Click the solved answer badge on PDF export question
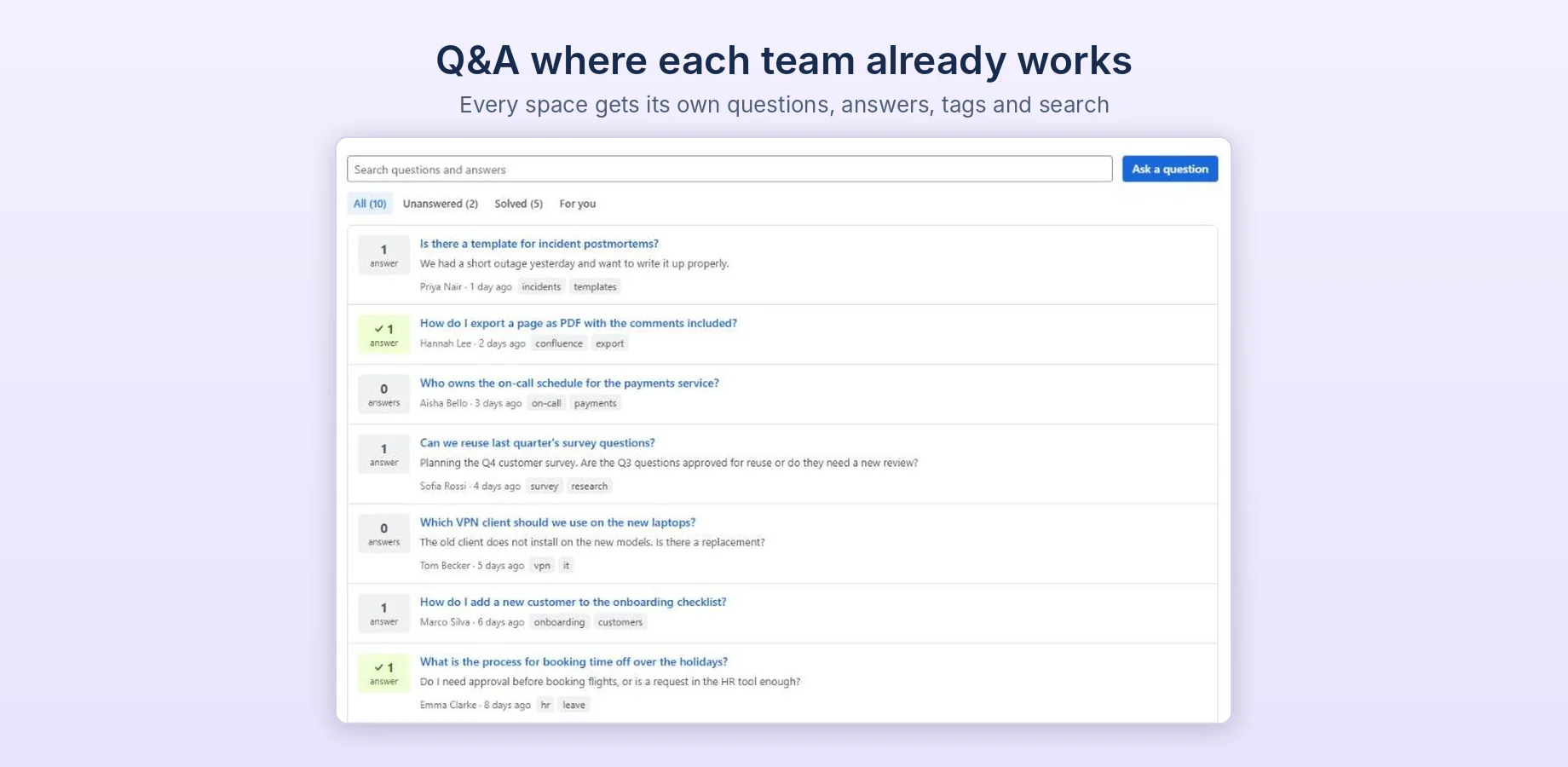The image size is (1568, 767). [x=383, y=335]
